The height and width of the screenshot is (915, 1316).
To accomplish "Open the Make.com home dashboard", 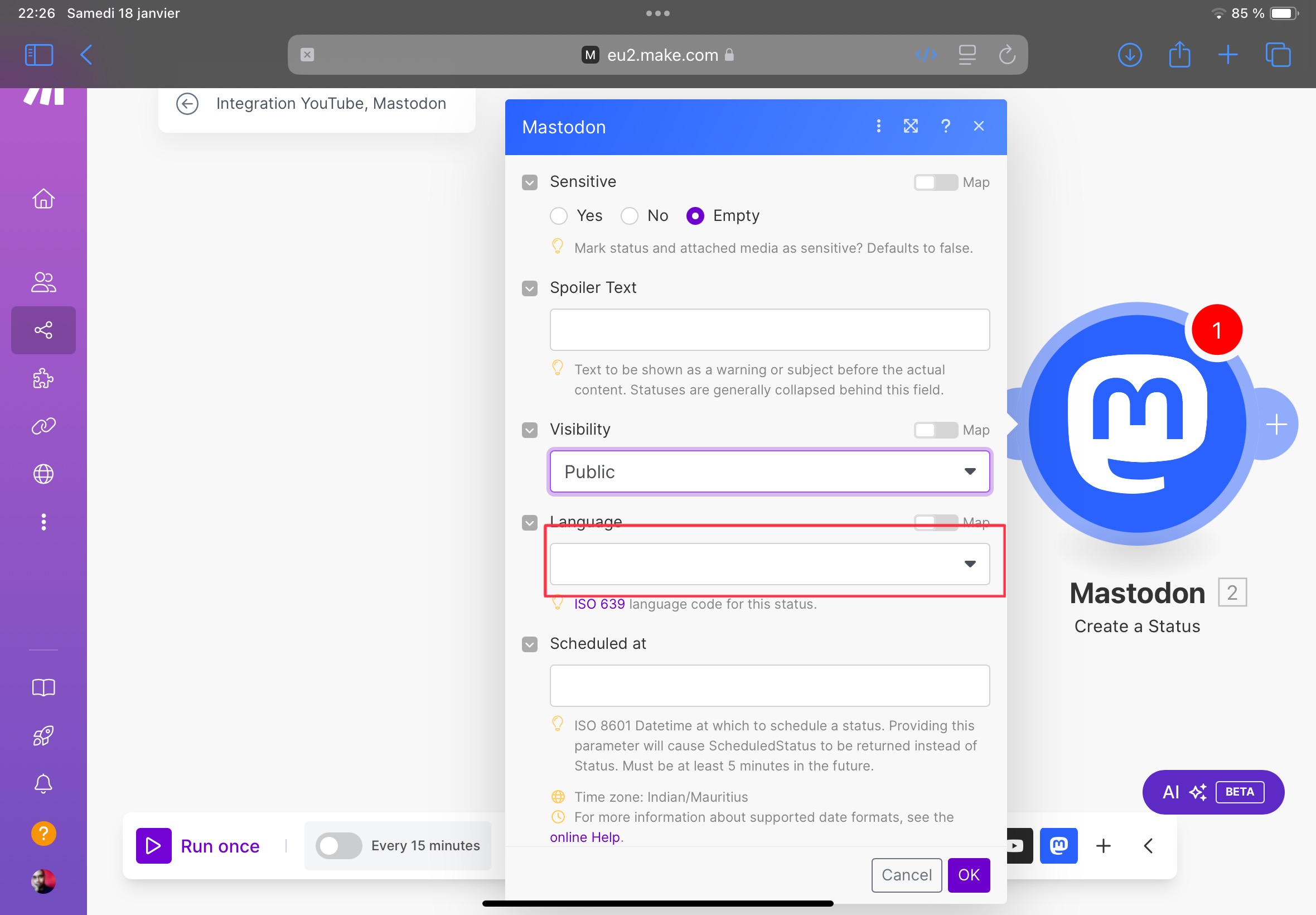I will [x=43, y=199].
